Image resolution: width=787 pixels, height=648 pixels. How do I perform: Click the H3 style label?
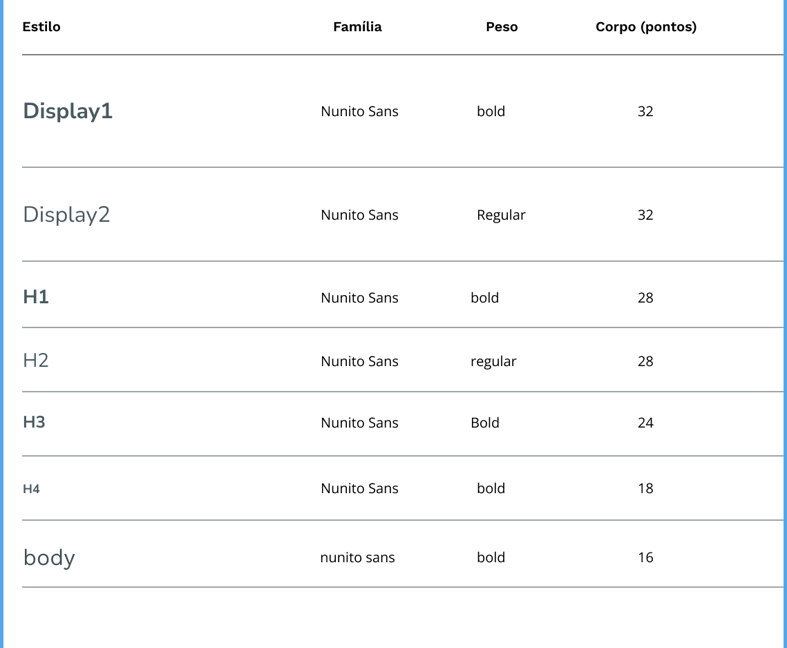pos(34,422)
